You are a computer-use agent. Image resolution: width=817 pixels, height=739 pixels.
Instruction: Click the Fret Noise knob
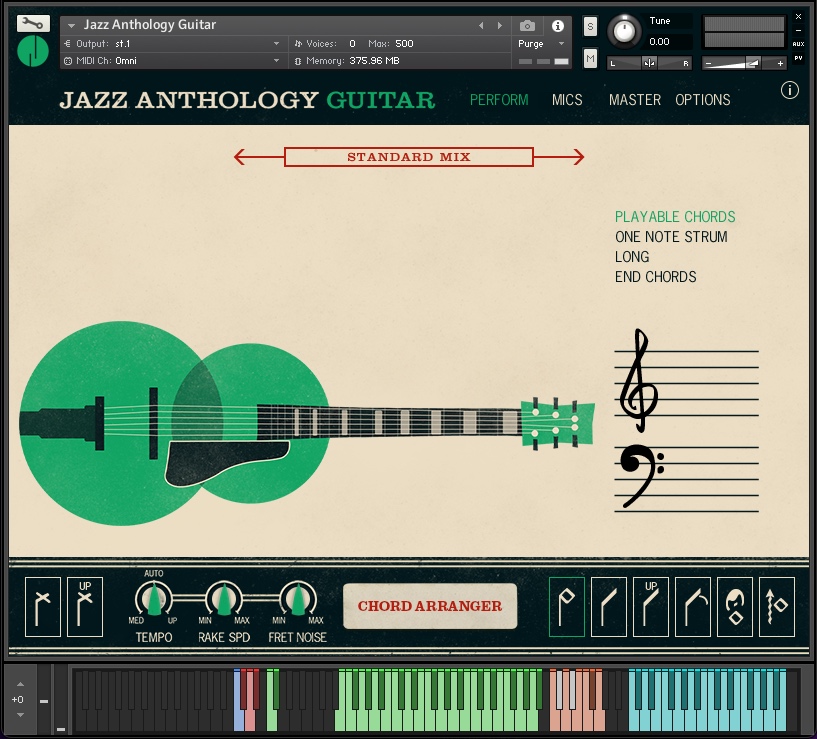[298, 598]
